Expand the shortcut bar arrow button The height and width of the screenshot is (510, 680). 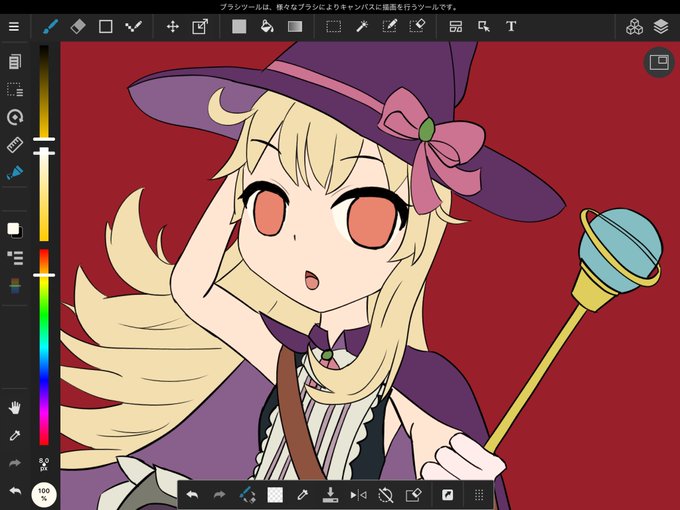point(447,494)
